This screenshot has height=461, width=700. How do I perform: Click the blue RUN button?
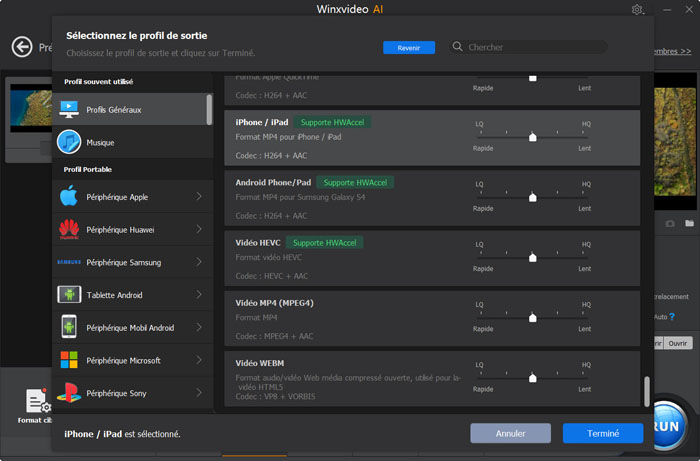click(668, 426)
